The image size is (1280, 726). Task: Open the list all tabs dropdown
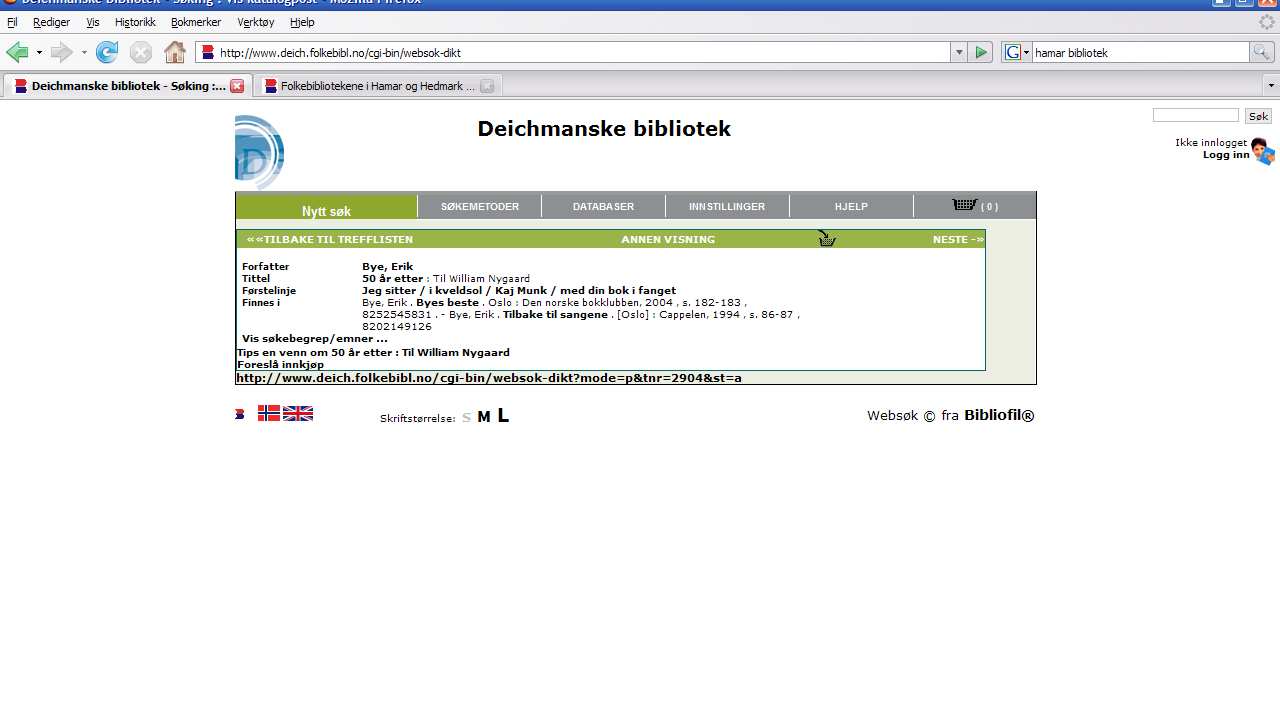pyautogui.click(x=1271, y=86)
